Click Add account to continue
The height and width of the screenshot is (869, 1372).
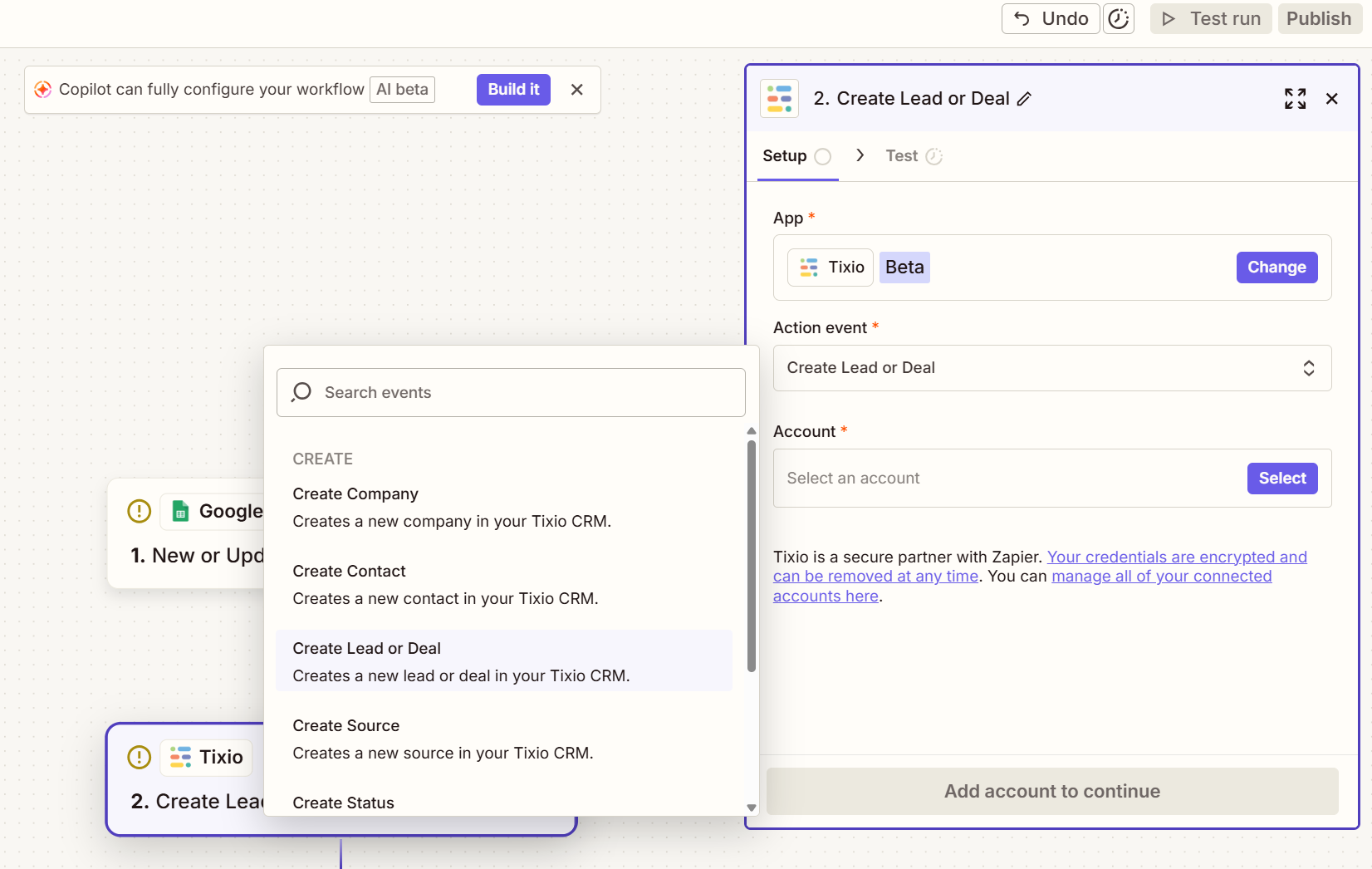pos(1052,792)
